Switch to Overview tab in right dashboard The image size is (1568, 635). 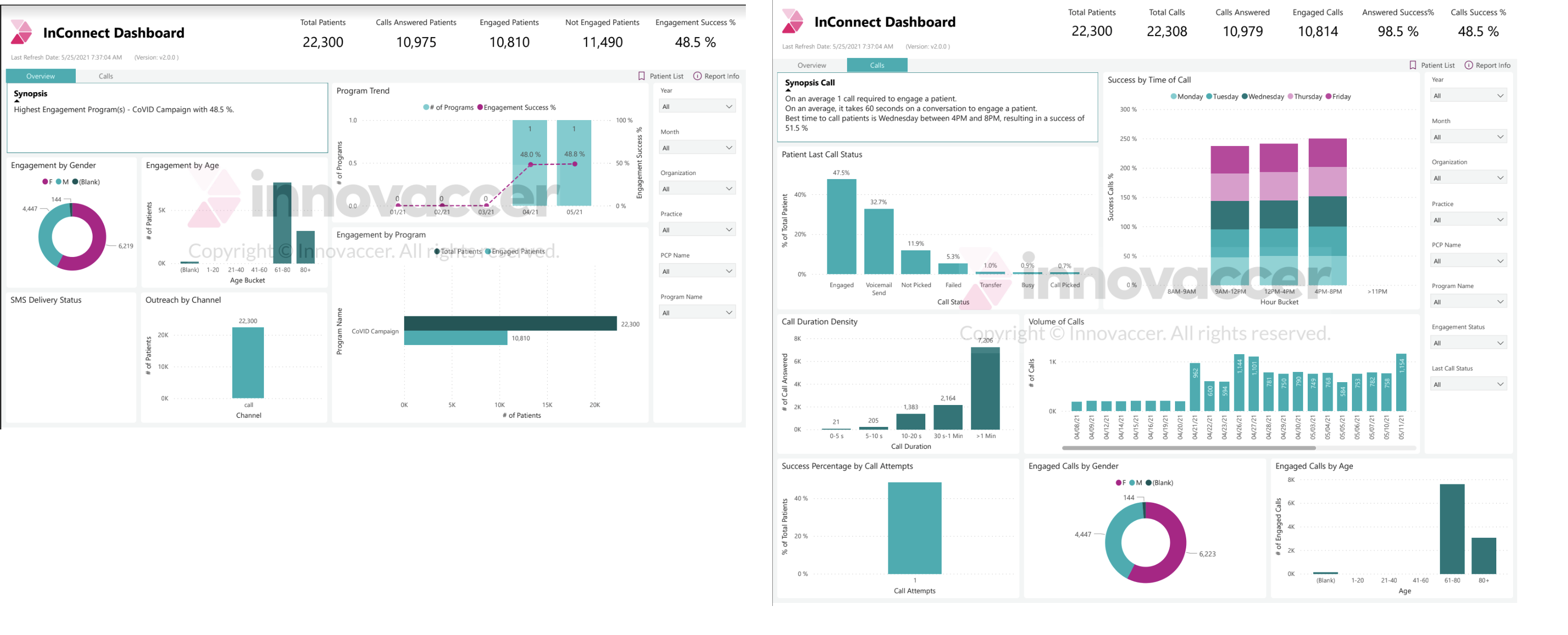click(812, 65)
